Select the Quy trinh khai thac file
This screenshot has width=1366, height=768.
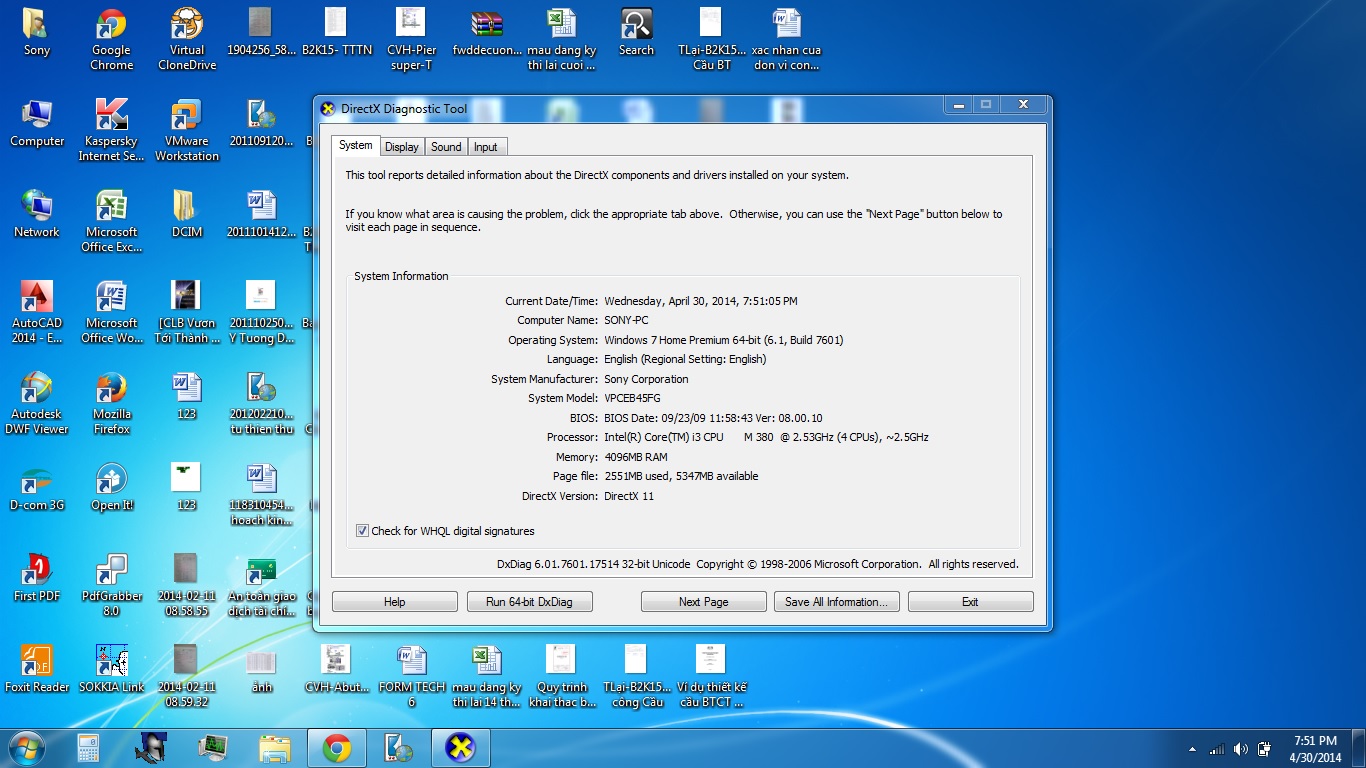pyautogui.click(x=561, y=676)
